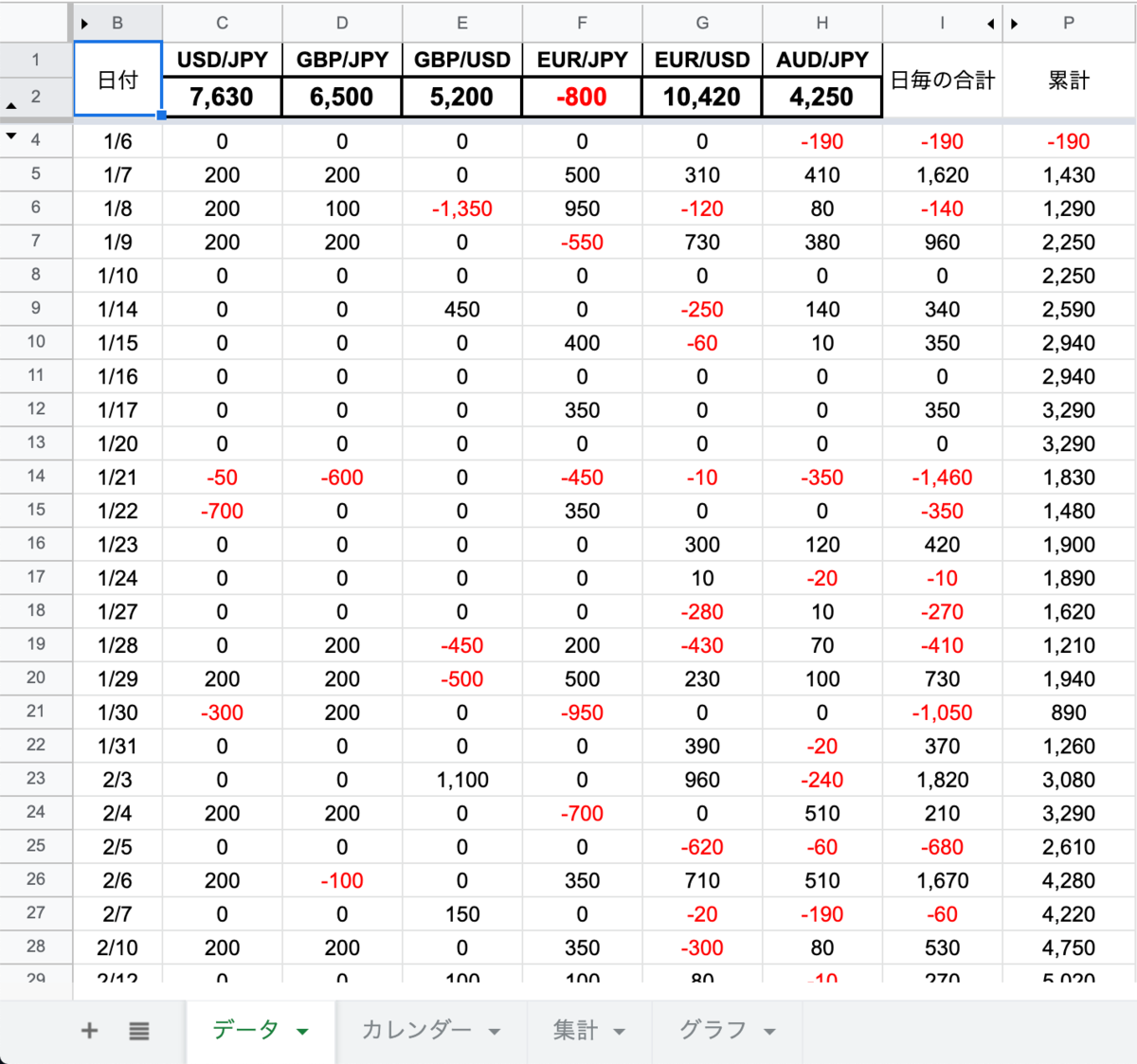Select row 14 header
Image resolution: width=1137 pixels, height=1064 pixels.
[36, 477]
